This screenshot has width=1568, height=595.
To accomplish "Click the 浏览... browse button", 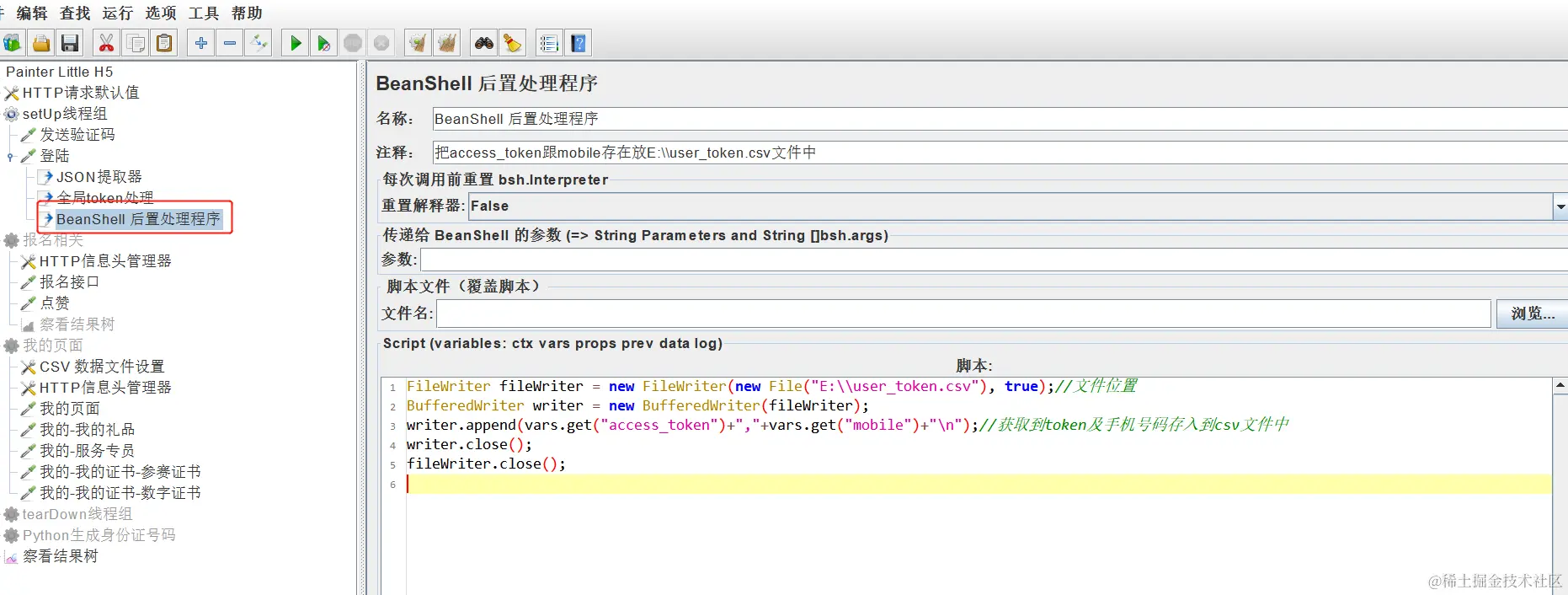I will pos(1532,314).
